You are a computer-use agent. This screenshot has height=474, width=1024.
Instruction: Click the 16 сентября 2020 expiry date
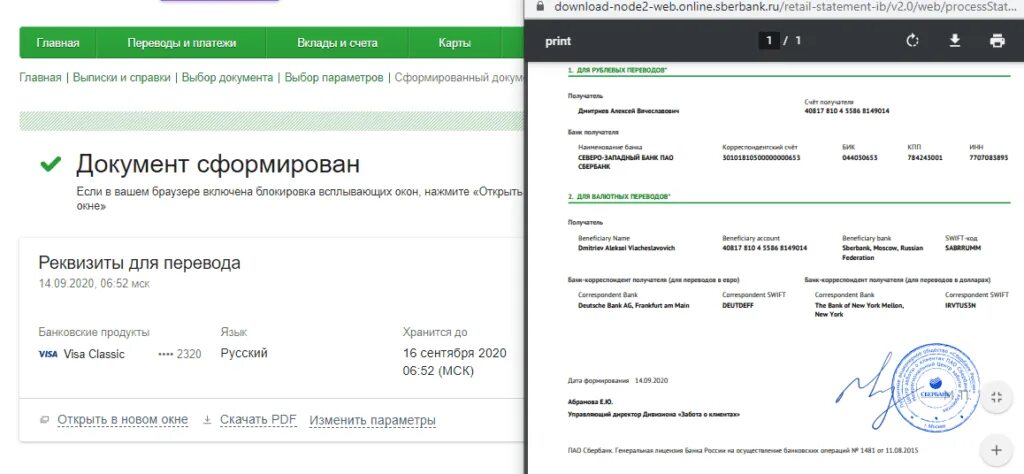[x=455, y=353]
